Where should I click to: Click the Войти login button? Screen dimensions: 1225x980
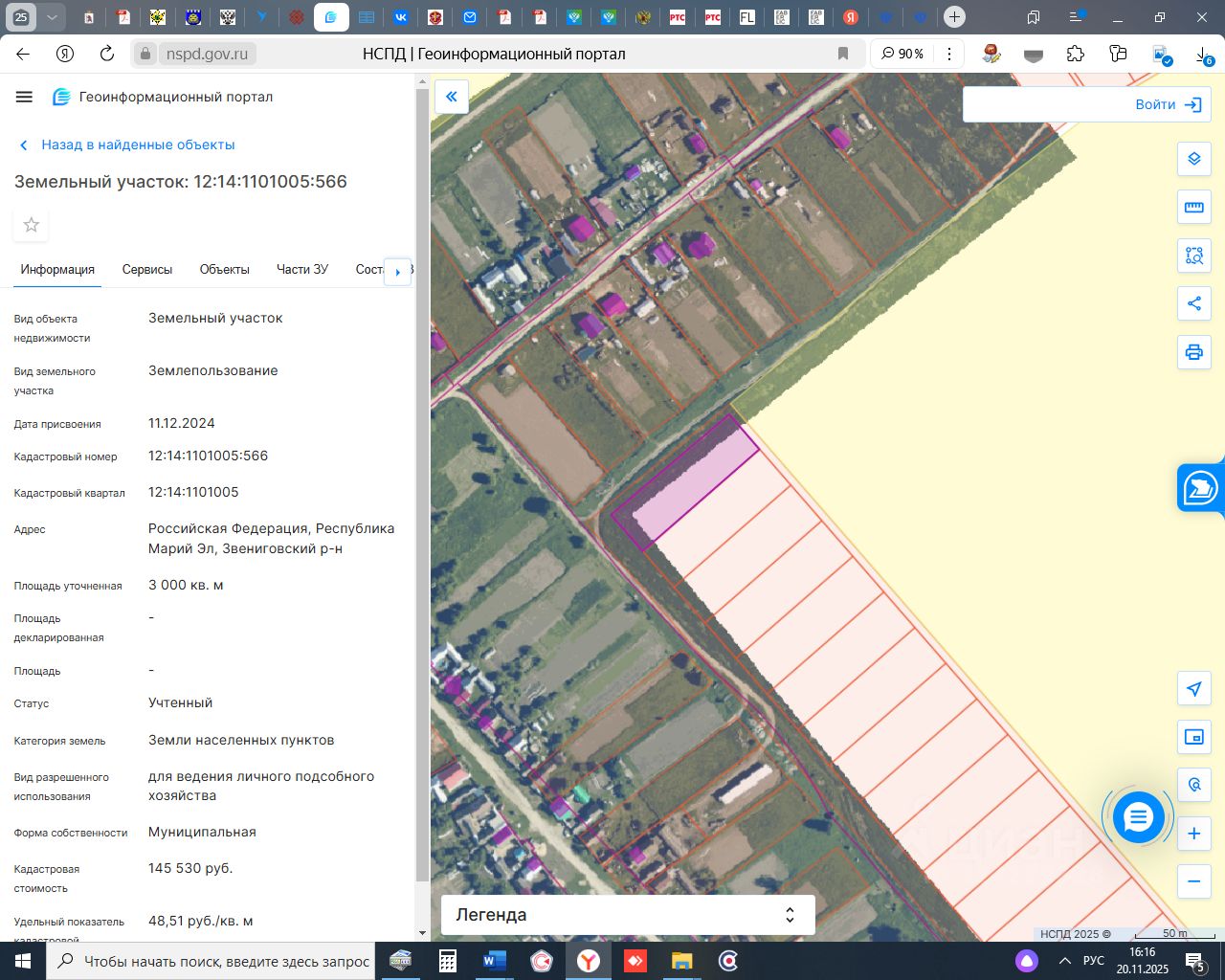pyautogui.click(x=1168, y=104)
